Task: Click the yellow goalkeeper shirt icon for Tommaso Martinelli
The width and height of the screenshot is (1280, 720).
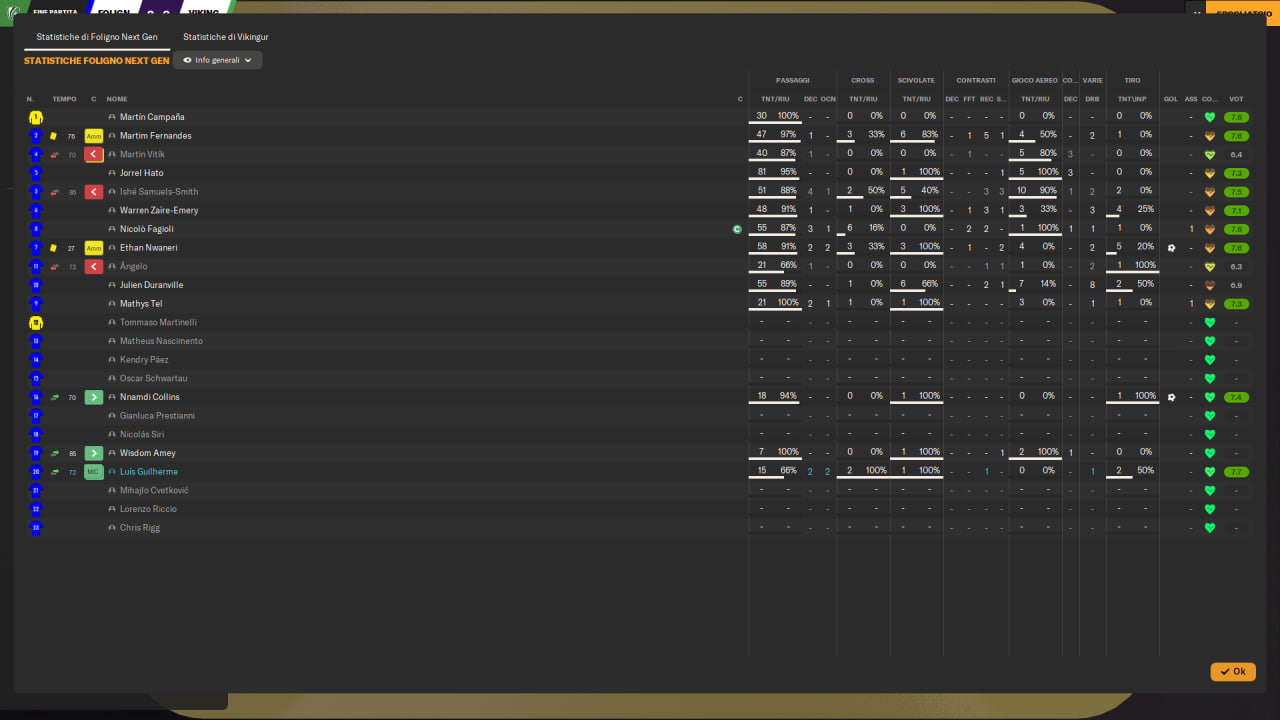Action: pyautogui.click(x=36, y=323)
